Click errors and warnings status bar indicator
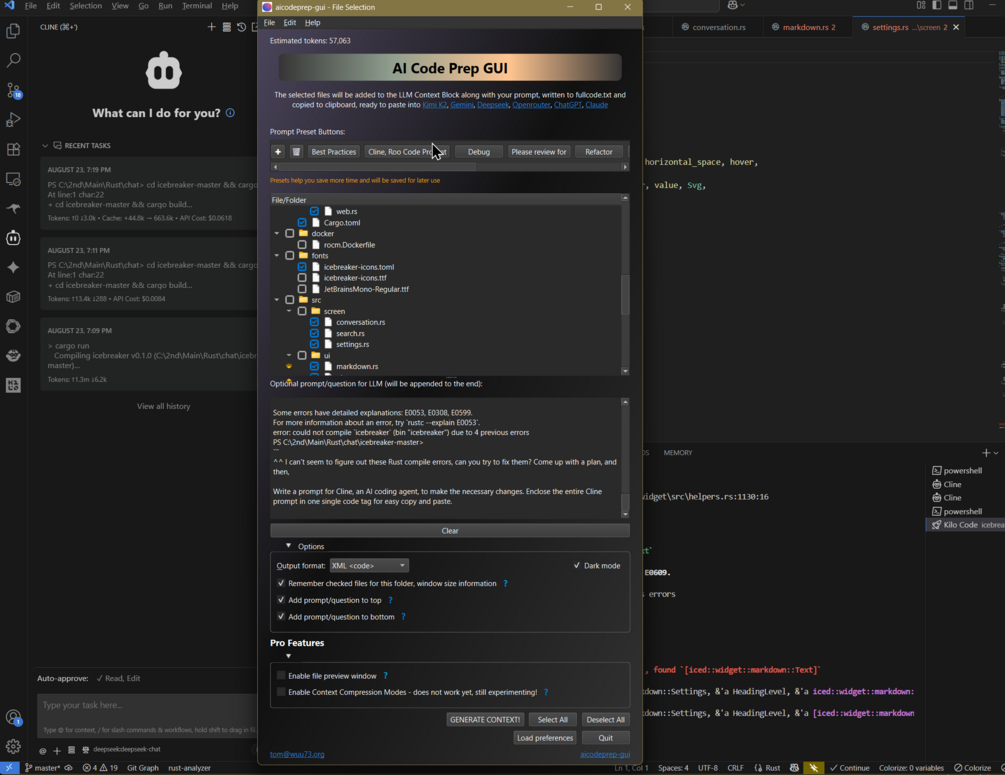 click(100, 767)
